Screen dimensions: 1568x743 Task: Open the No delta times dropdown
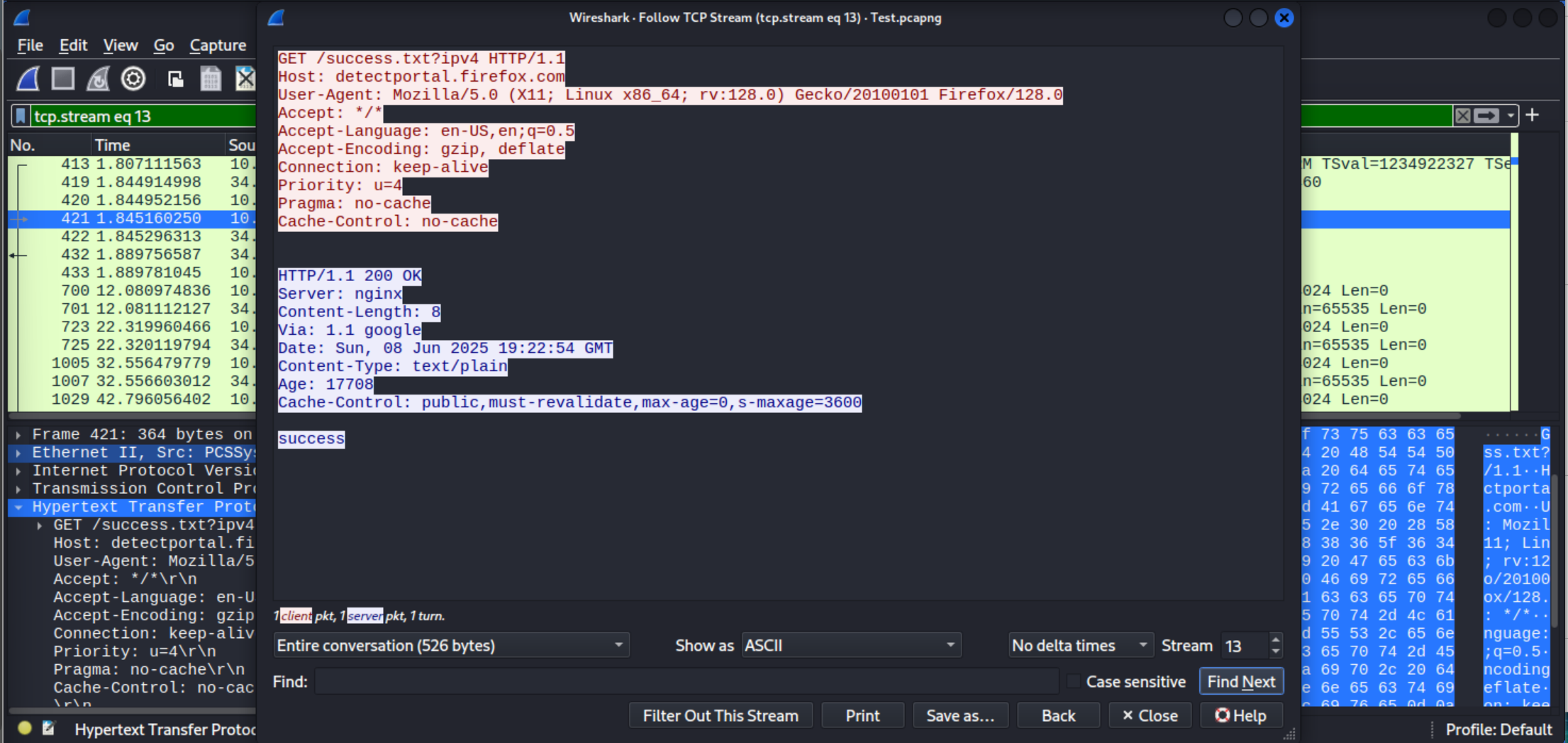click(x=1081, y=646)
